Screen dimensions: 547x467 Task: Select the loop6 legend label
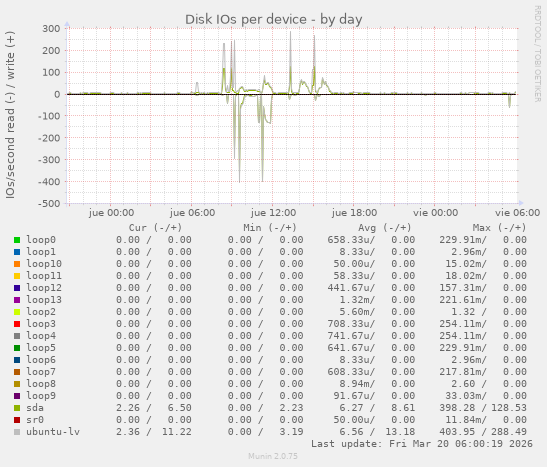[41, 360]
